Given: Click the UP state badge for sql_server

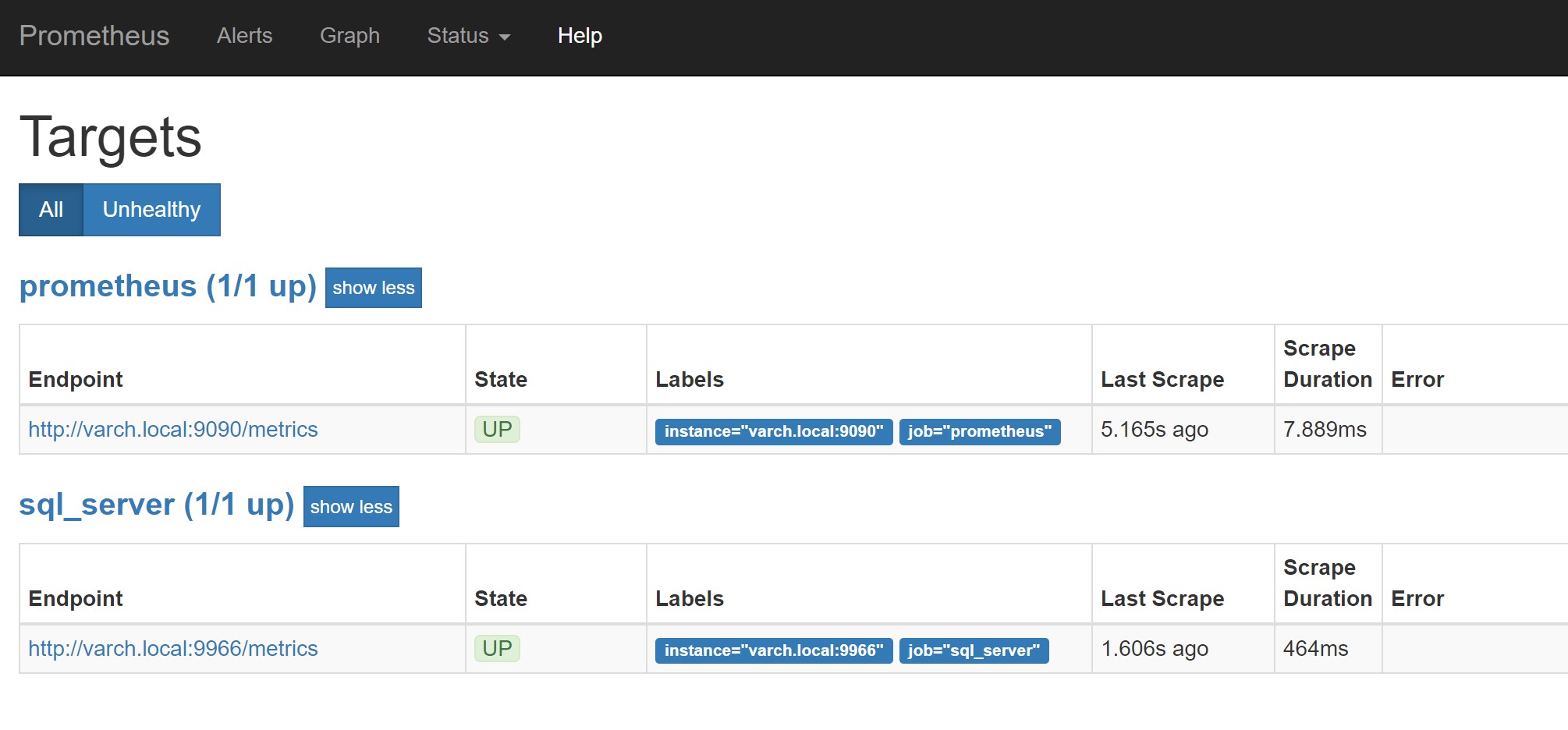Looking at the screenshot, I should click(497, 648).
